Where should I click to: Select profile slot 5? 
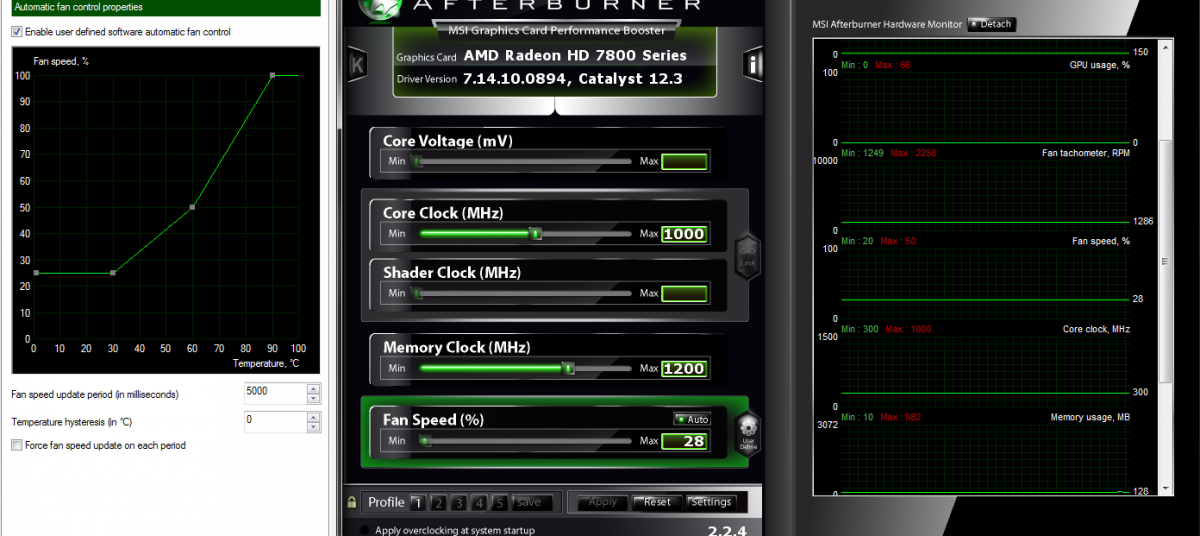click(x=500, y=502)
